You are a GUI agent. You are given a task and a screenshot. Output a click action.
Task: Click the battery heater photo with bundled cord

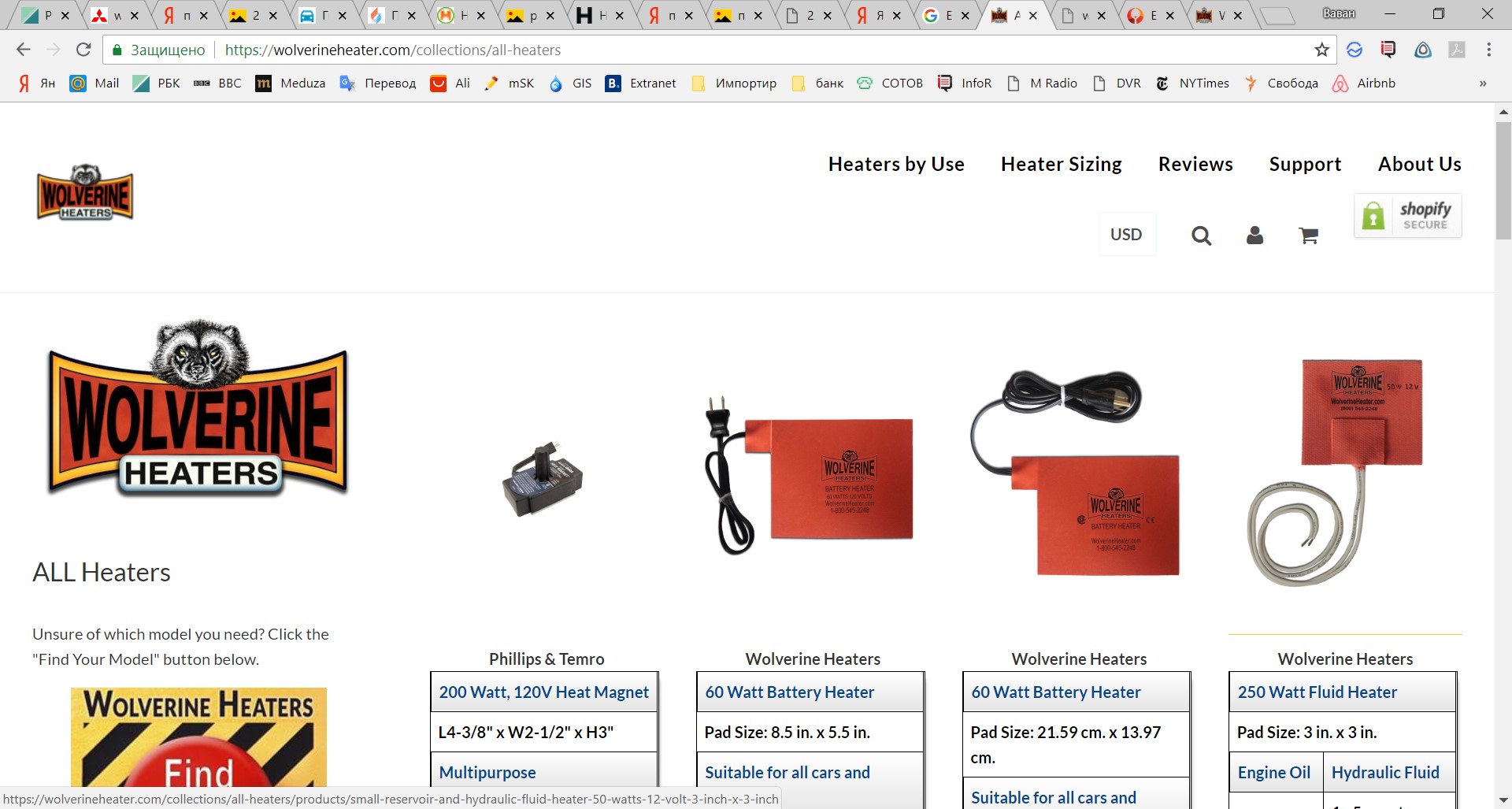[1076, 473]
